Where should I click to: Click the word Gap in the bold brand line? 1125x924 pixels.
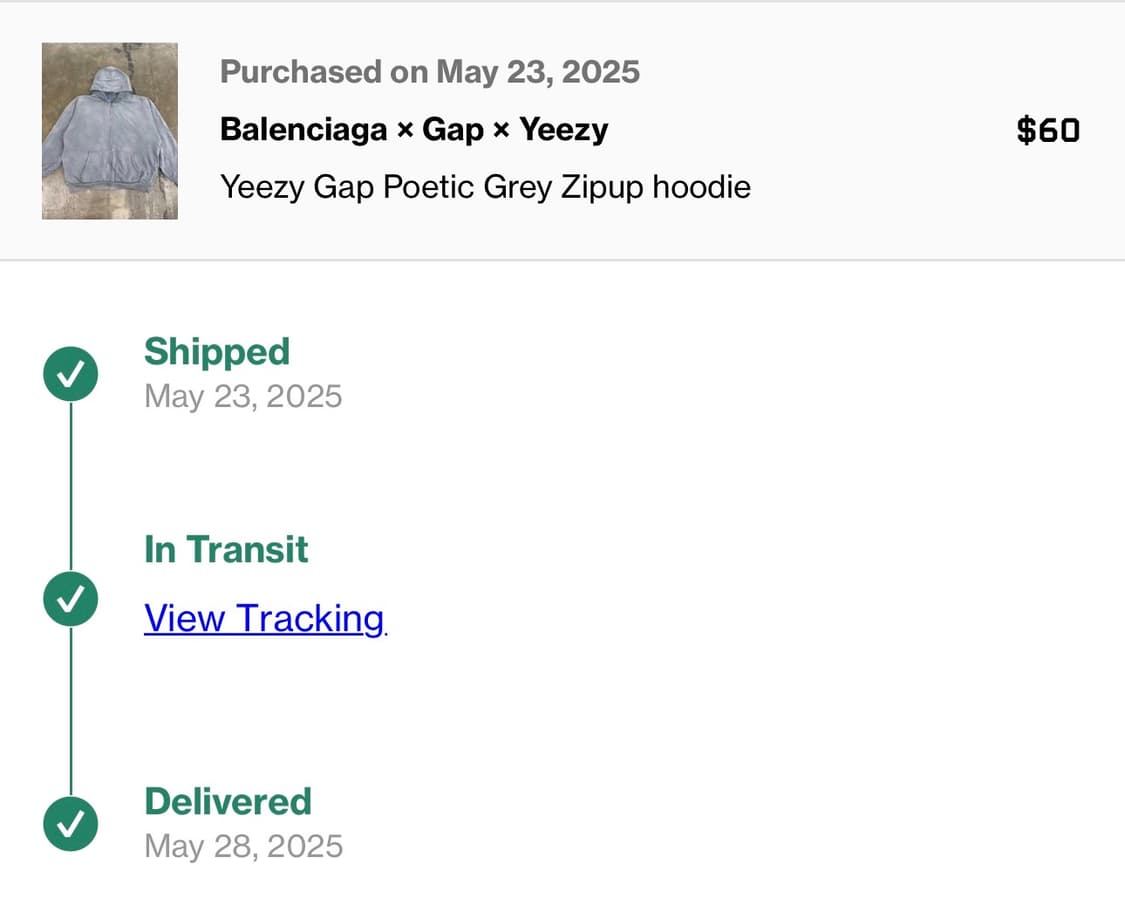[x=453, y=130]
